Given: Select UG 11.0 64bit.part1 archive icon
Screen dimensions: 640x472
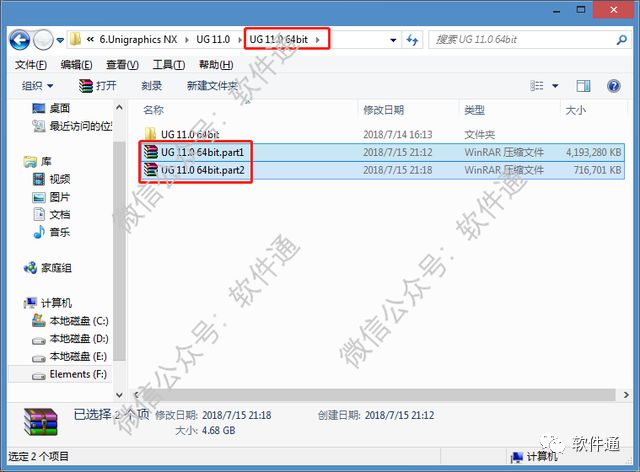Looking at the screenshot, I should pyautogui.click(x=151, y=152).
